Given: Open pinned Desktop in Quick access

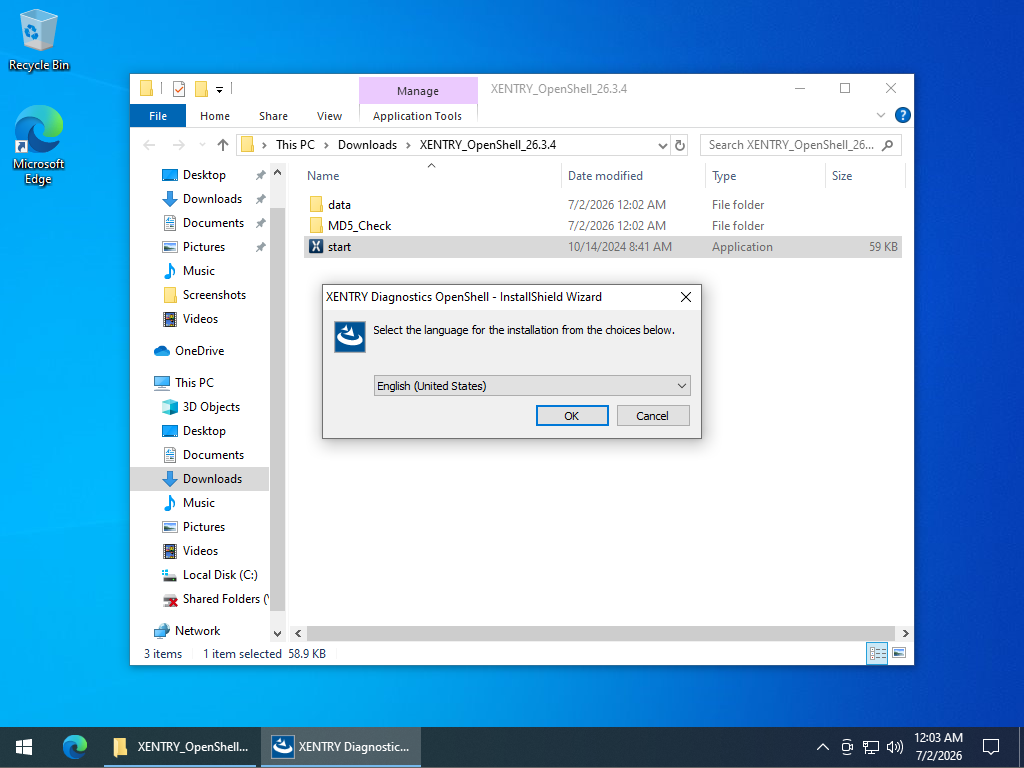Looking at the screenshot, I should pyautogui.click(x=204, y=175).
